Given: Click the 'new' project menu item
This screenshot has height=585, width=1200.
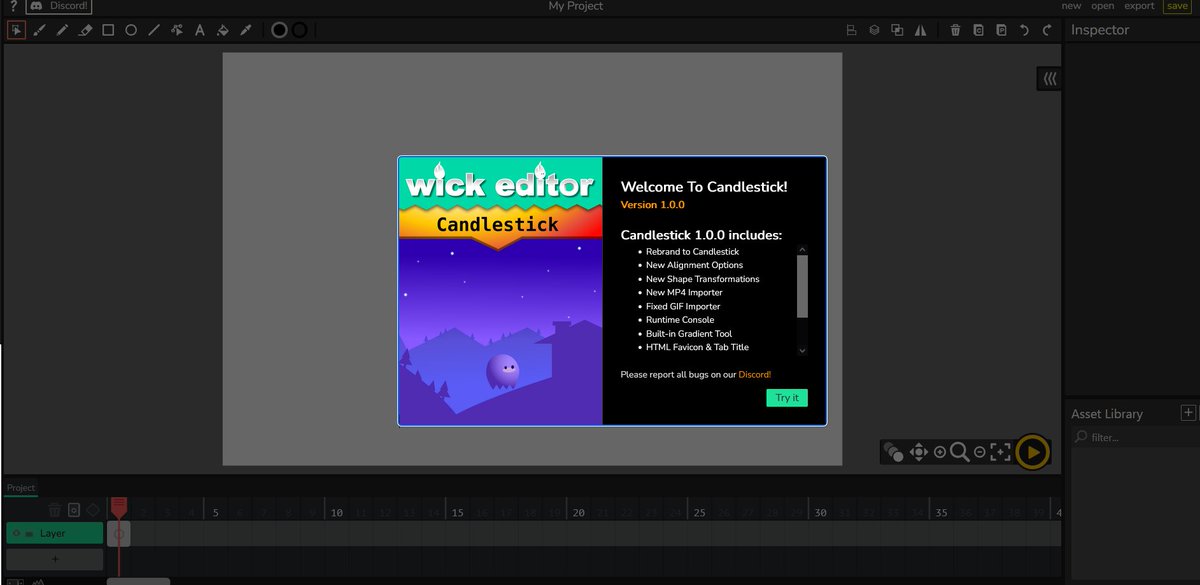Looking at the screenshot, I should [1071, 6].
